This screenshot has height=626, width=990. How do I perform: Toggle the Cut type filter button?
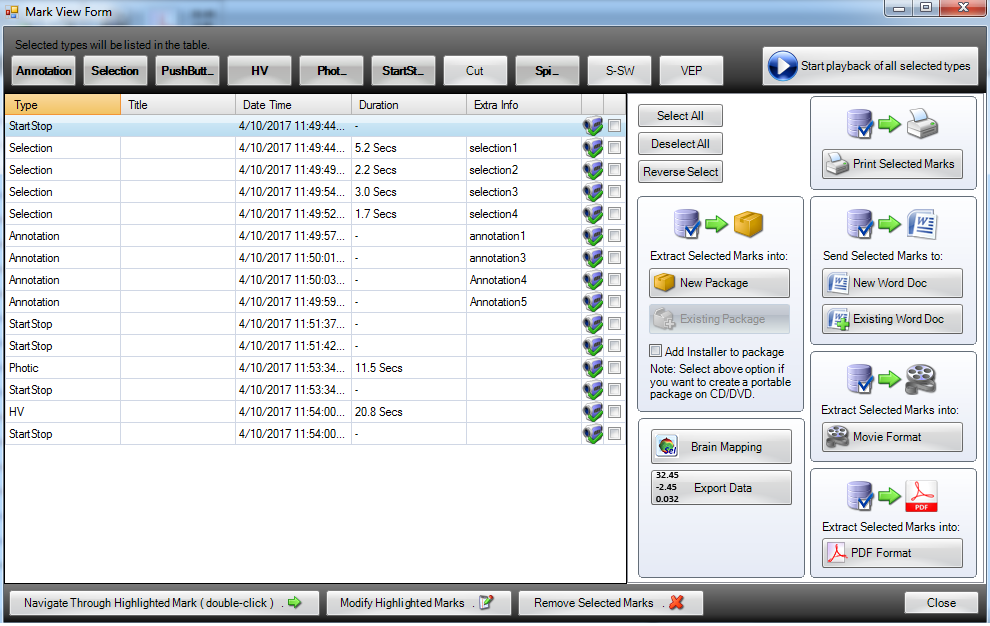[x=475, y=71]
